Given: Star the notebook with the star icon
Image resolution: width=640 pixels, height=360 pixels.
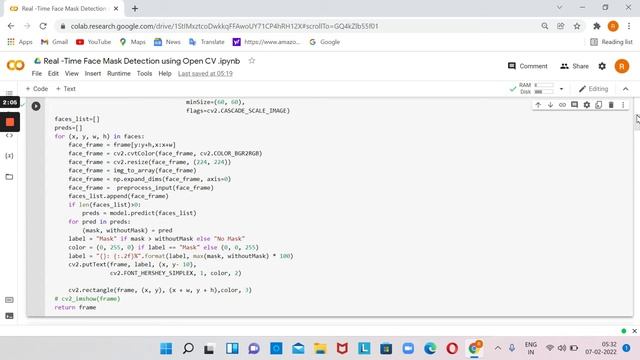Looking at the screenshot, I should coord(252,61).
